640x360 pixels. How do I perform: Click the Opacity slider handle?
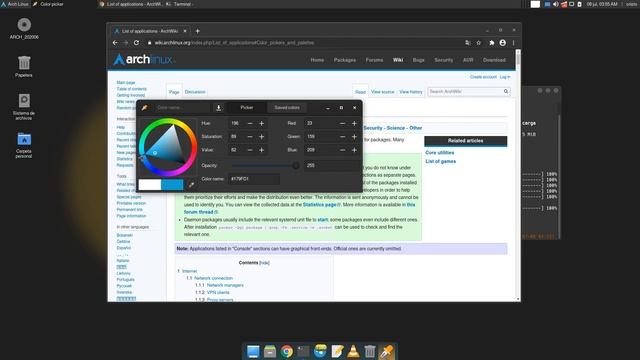coord(296,165)
